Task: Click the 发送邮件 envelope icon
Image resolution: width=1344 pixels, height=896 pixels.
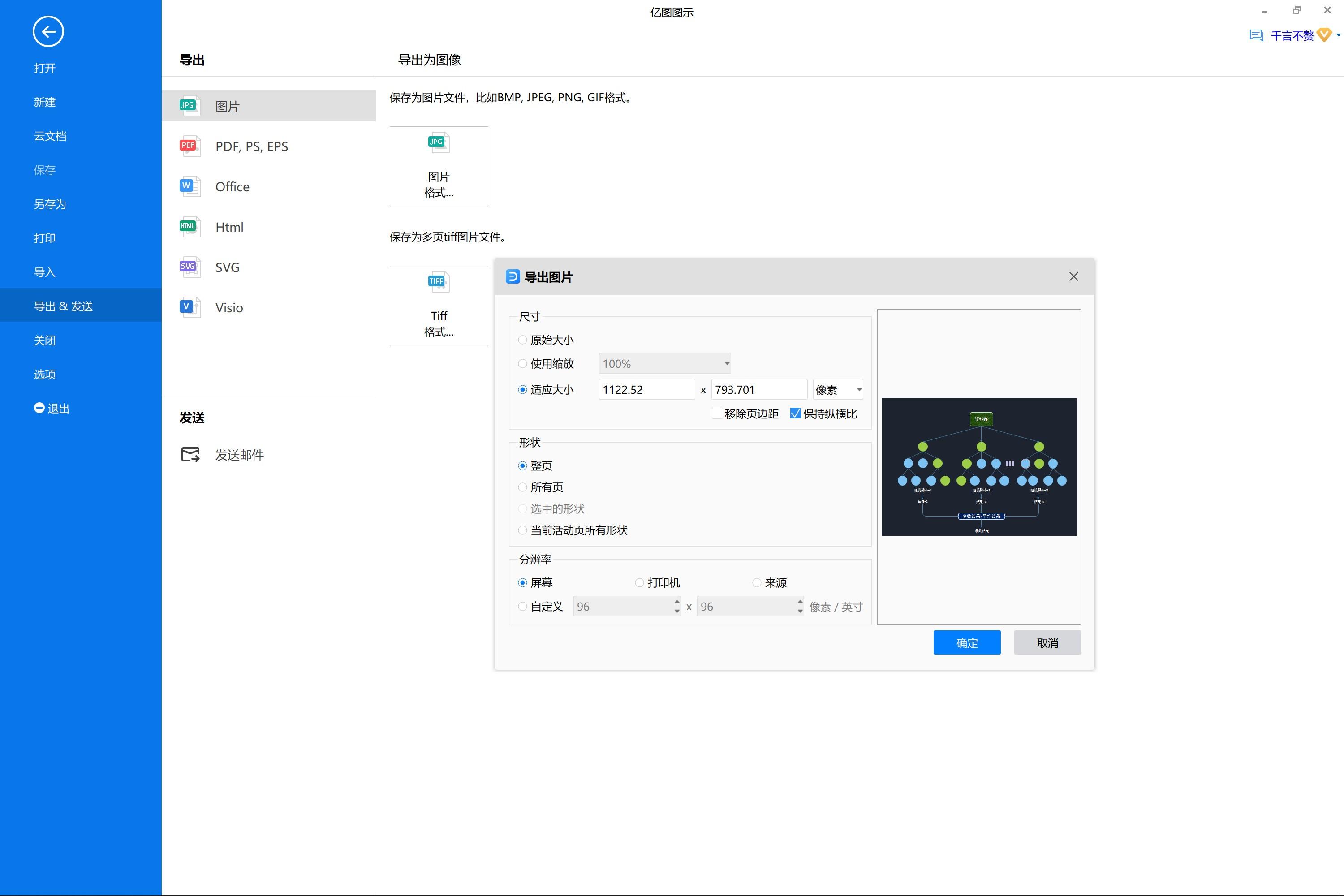Action: coord(190,454)
